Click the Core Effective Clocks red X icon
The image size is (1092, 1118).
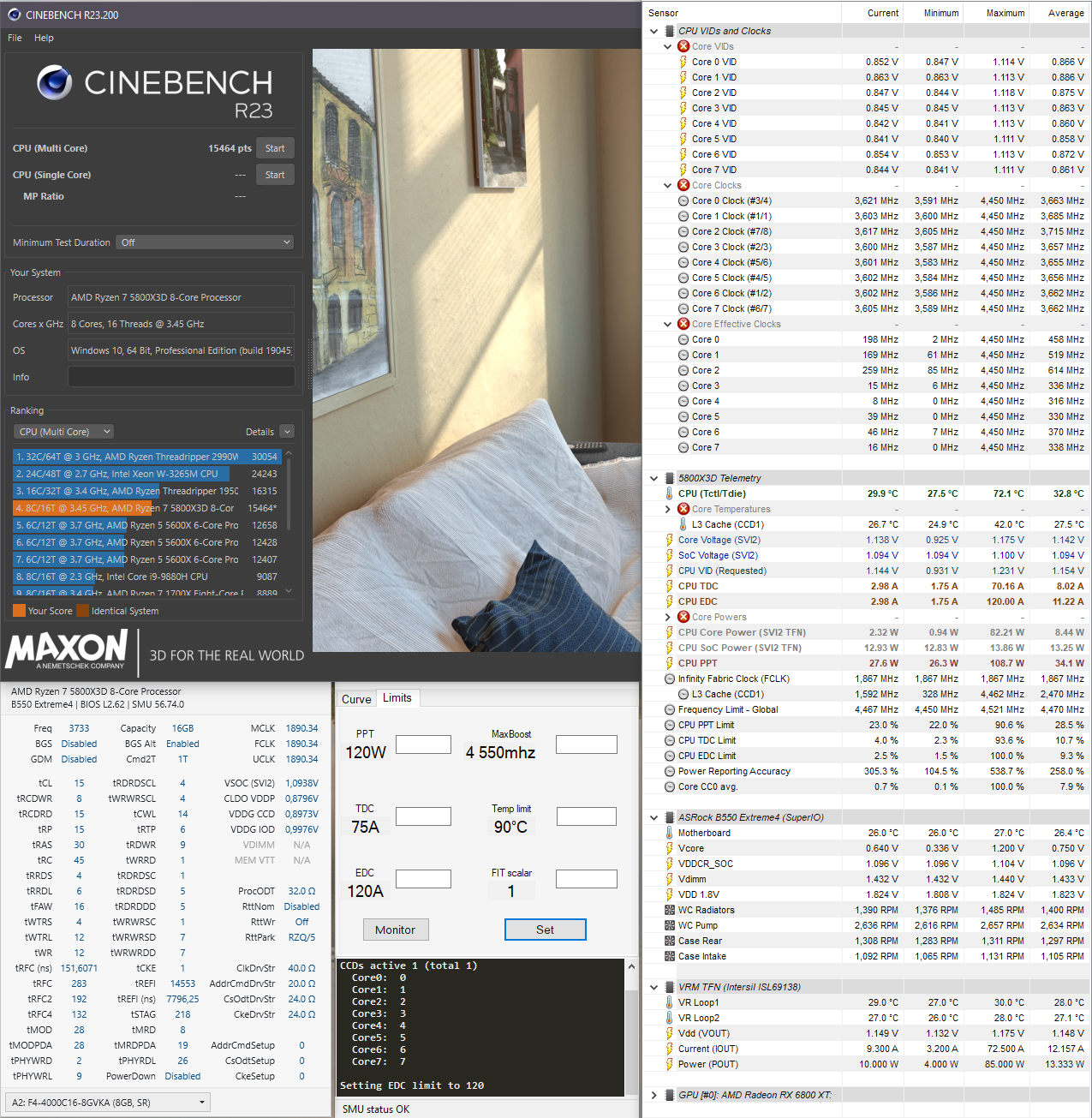point(683,324)
